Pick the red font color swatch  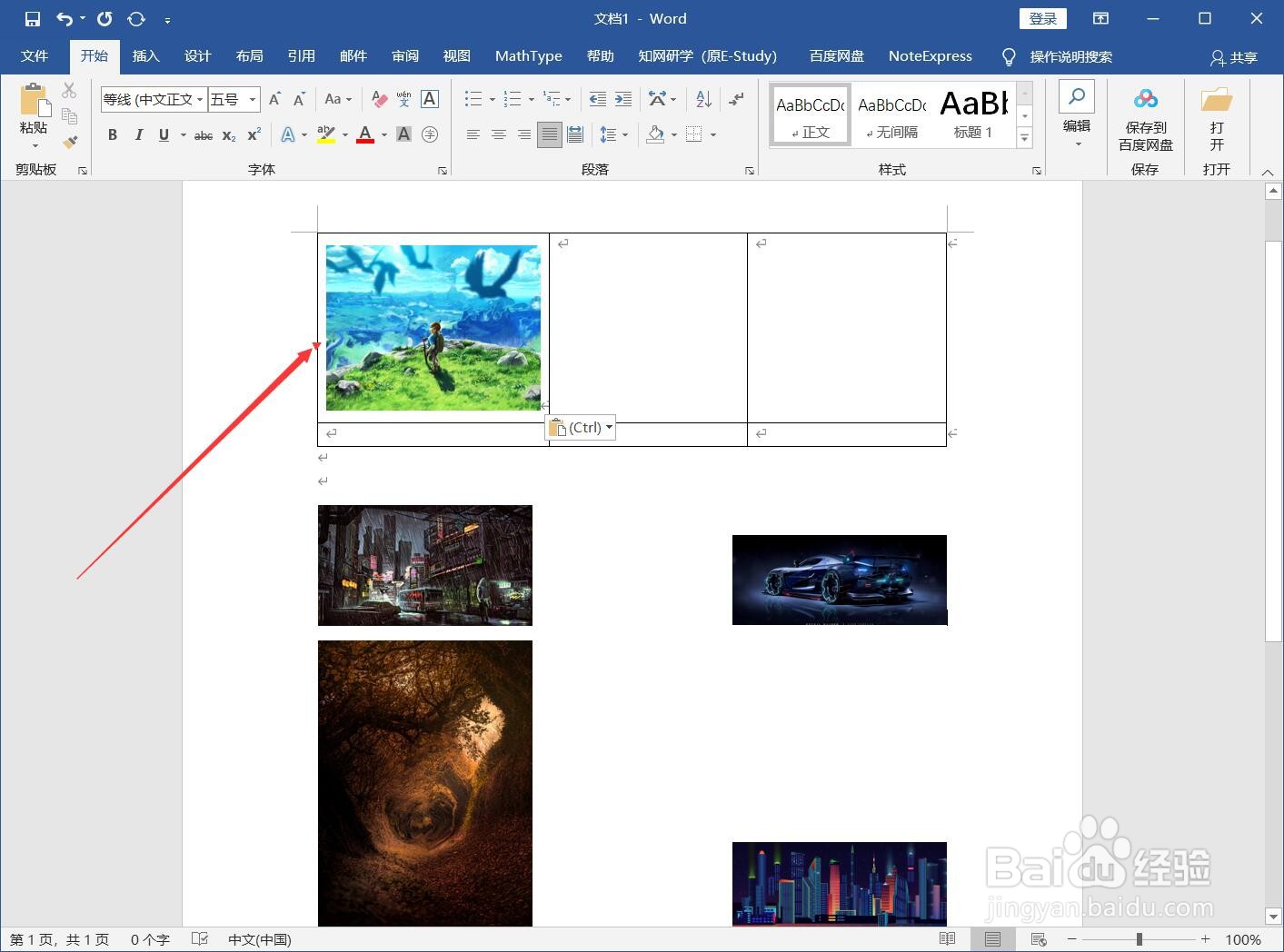[x=365, y=135]
